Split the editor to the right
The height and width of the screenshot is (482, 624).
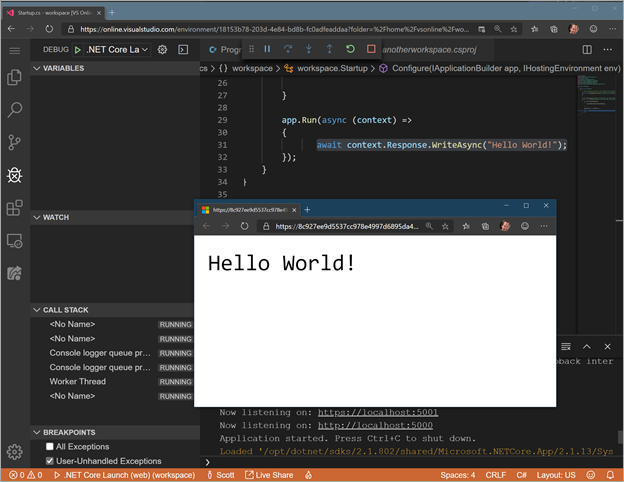[x=587, y=49]
